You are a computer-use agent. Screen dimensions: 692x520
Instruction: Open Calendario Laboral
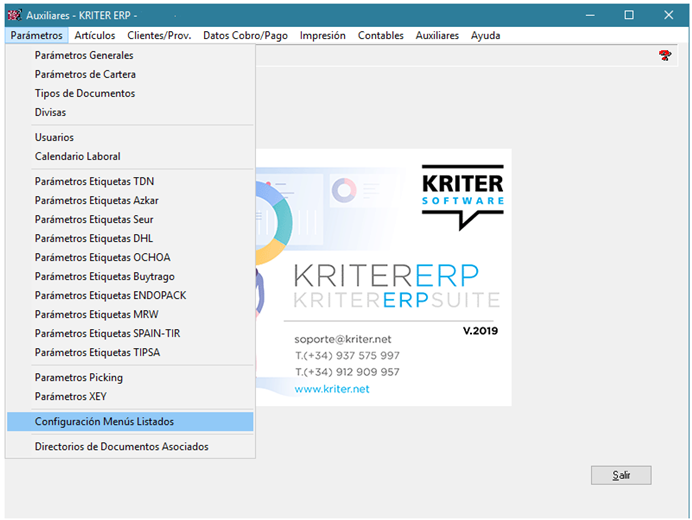(130, 156)
